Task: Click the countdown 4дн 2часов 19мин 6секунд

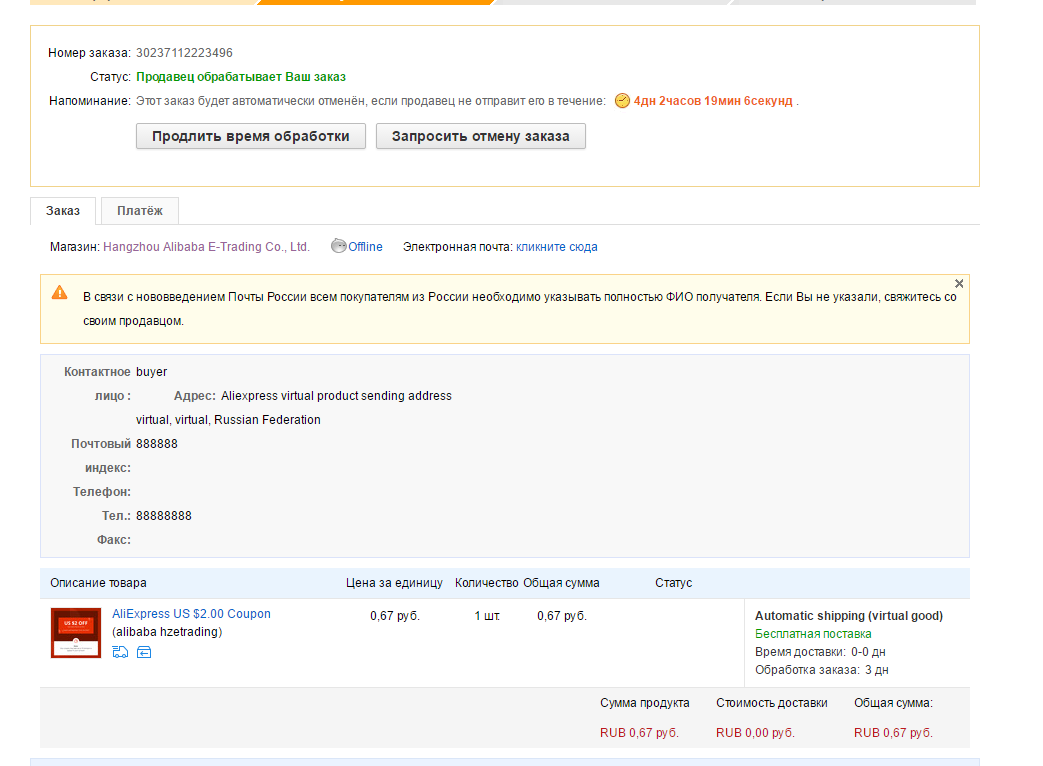Action: 713,100
